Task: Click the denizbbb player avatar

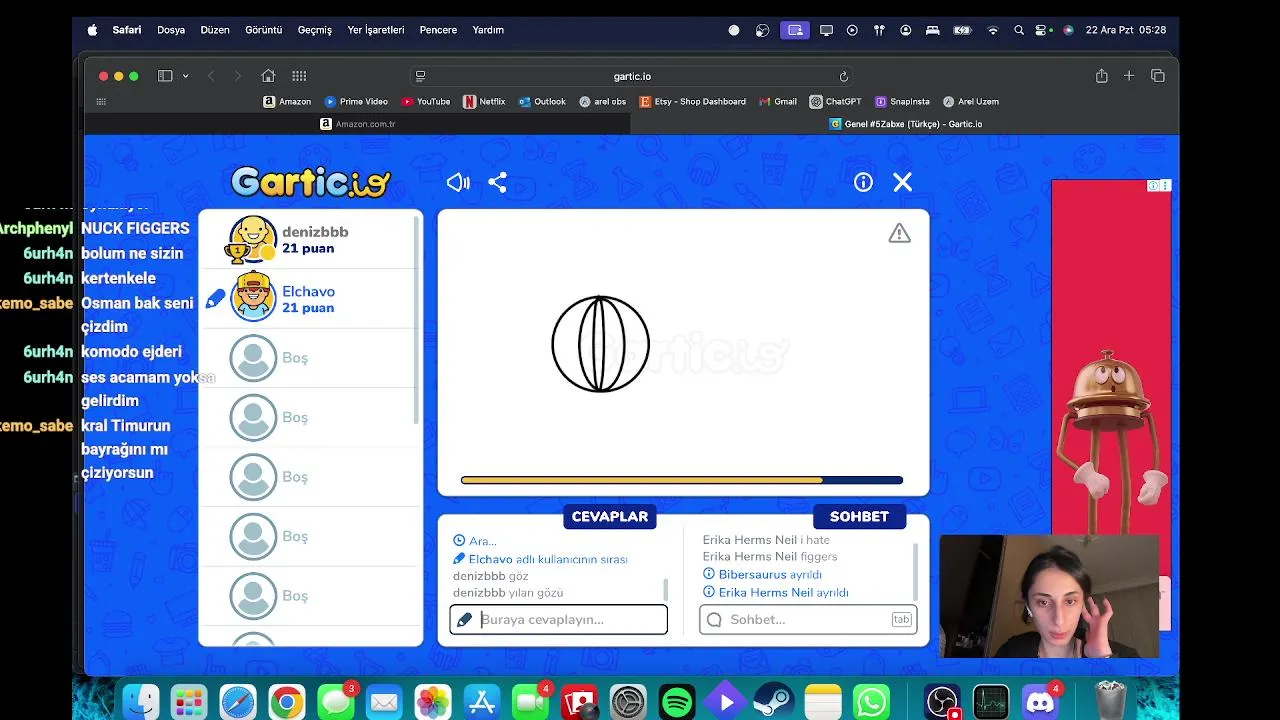Action: [x=252, y=239]
